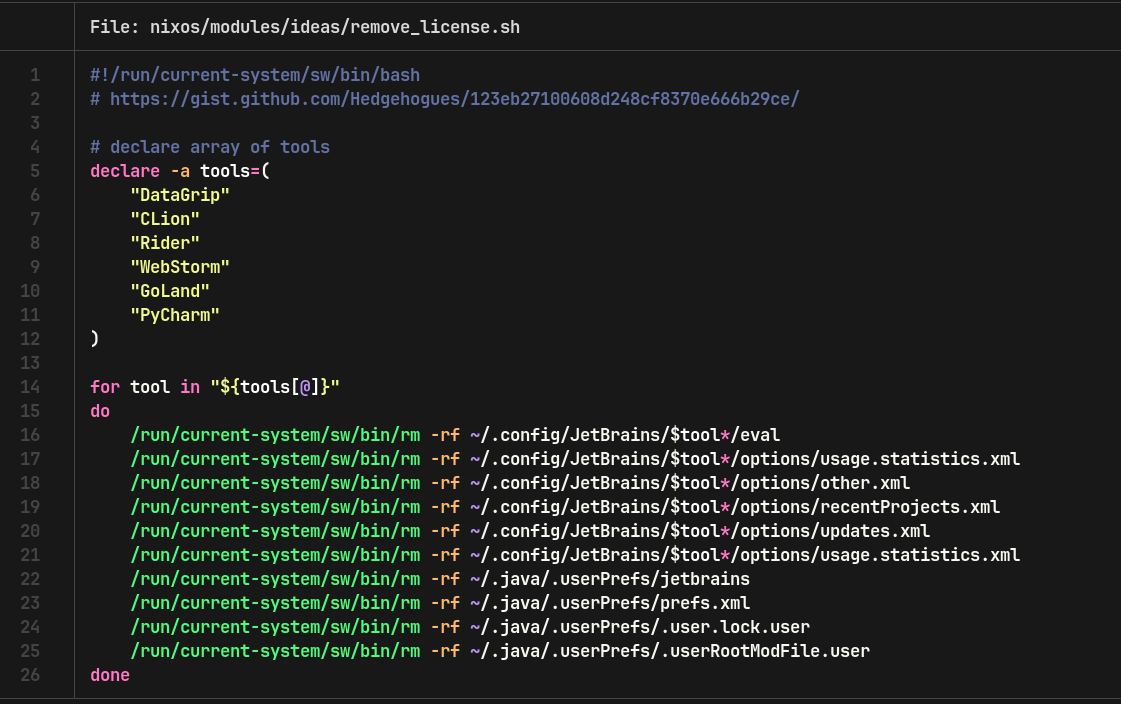Viewport: 1121px width, 704px height.
Task: Click line number 26 in the gutter
Action: tap(30, 675)
